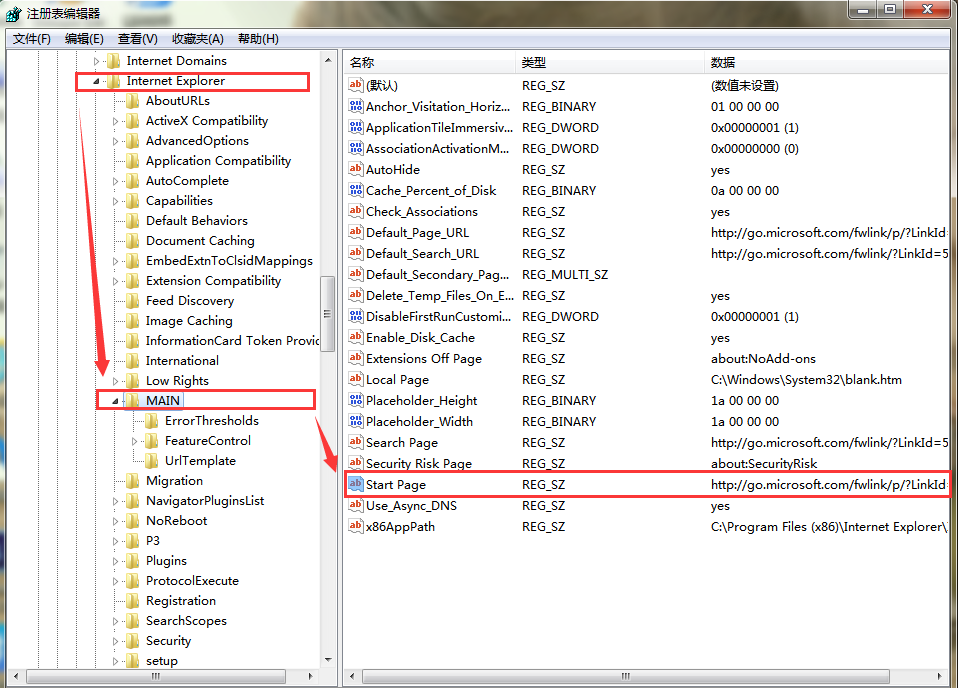Sort values by the 类型 column header
This screenshot has height=688, width=958.
point(610,62)
